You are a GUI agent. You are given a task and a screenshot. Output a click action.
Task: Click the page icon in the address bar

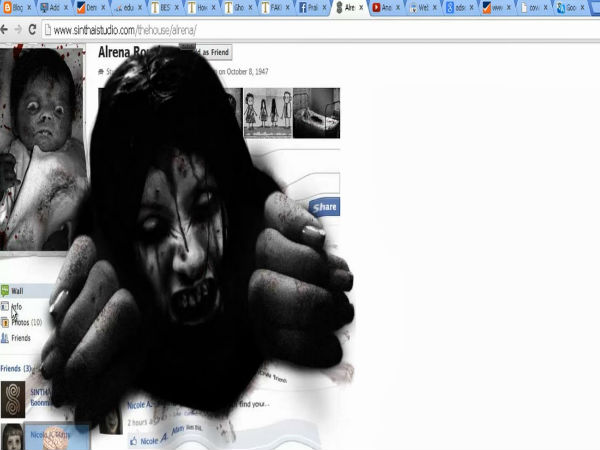tap(48, 30)
